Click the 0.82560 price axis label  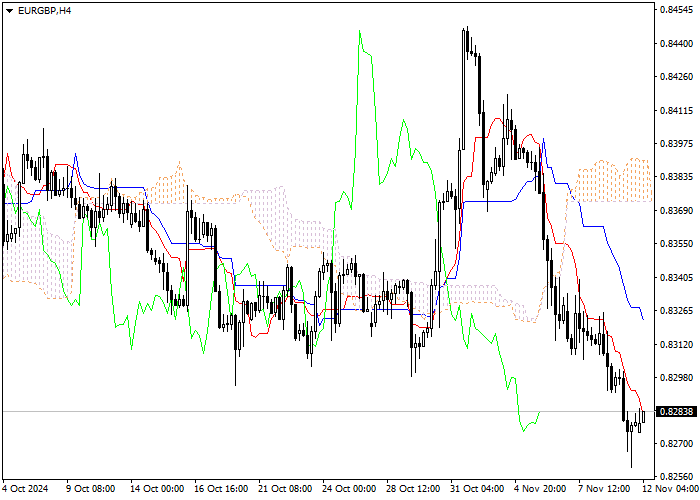tap(676, 476)
